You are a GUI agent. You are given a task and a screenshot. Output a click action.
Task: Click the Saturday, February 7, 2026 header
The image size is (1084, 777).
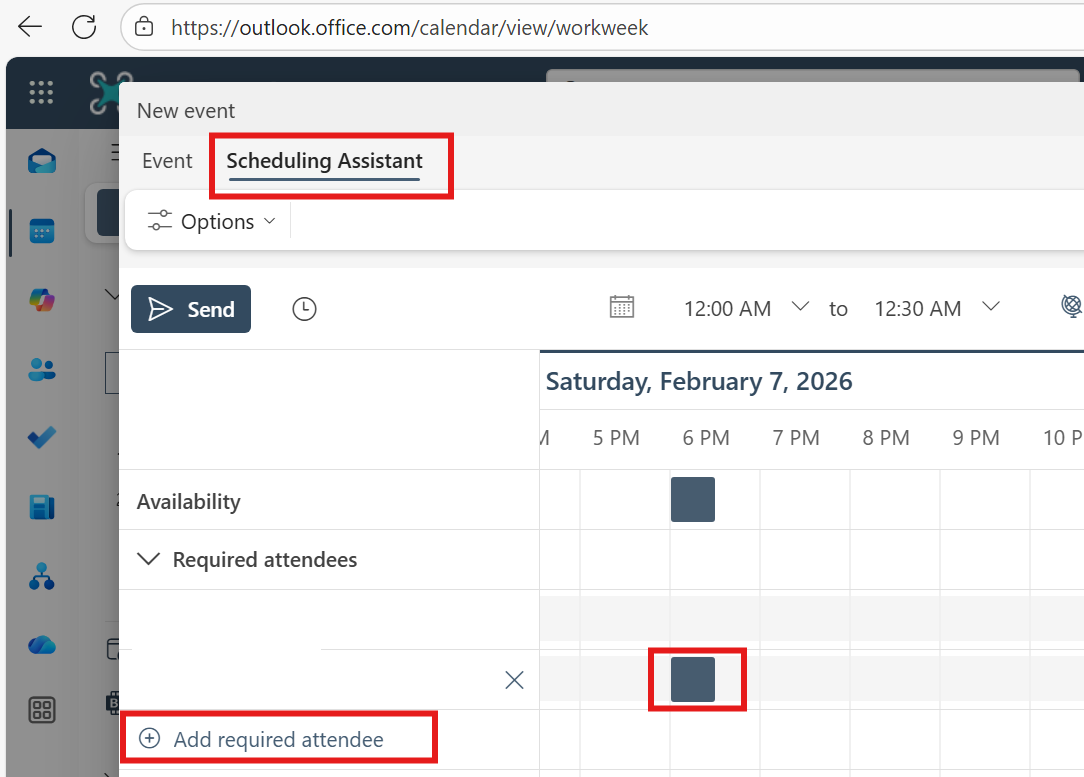[699, 382]
